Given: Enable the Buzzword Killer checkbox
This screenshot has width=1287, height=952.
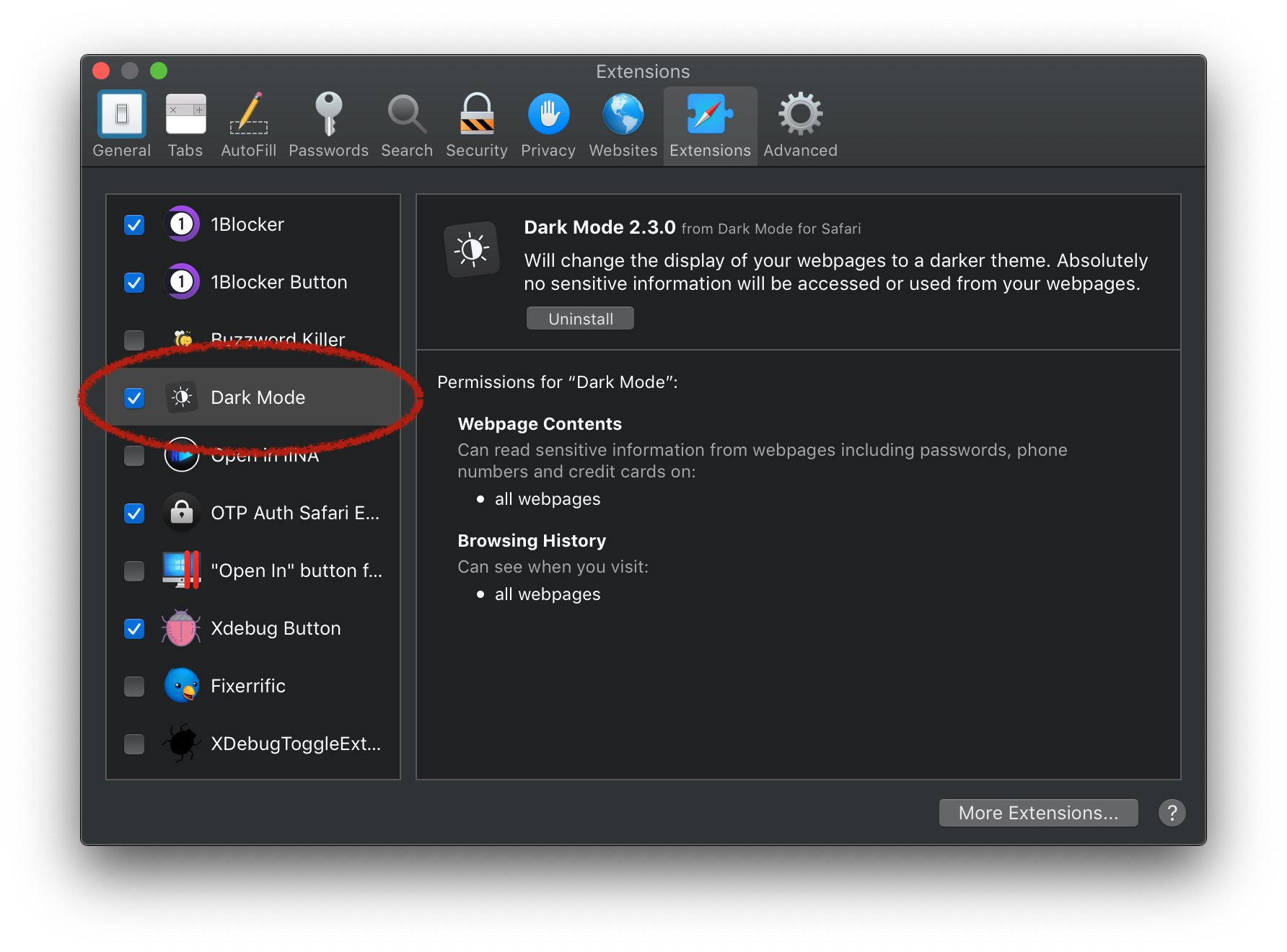Looking at the screenshot, I should [134, 340].
